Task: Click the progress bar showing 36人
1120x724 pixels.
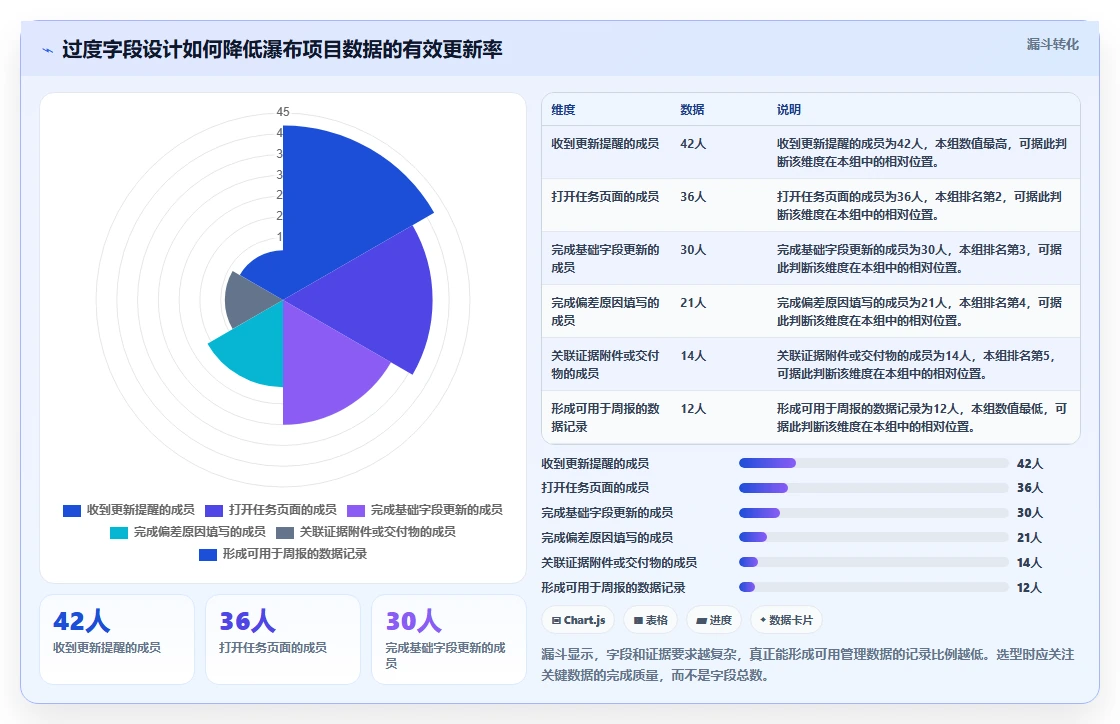Action: click(874, 488)
